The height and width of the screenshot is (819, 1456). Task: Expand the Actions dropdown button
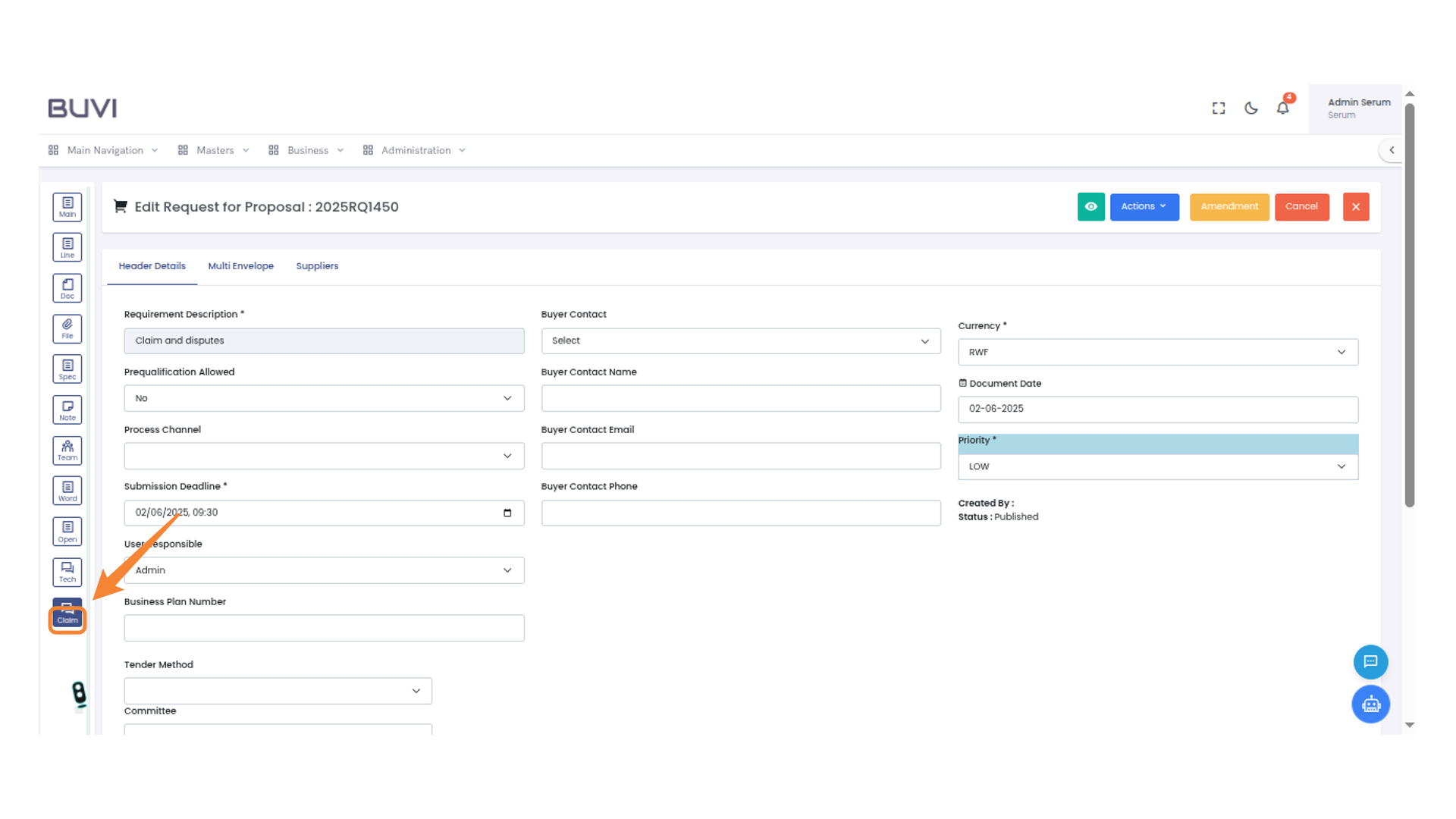pyautogui.click(x=1144, y=206)
